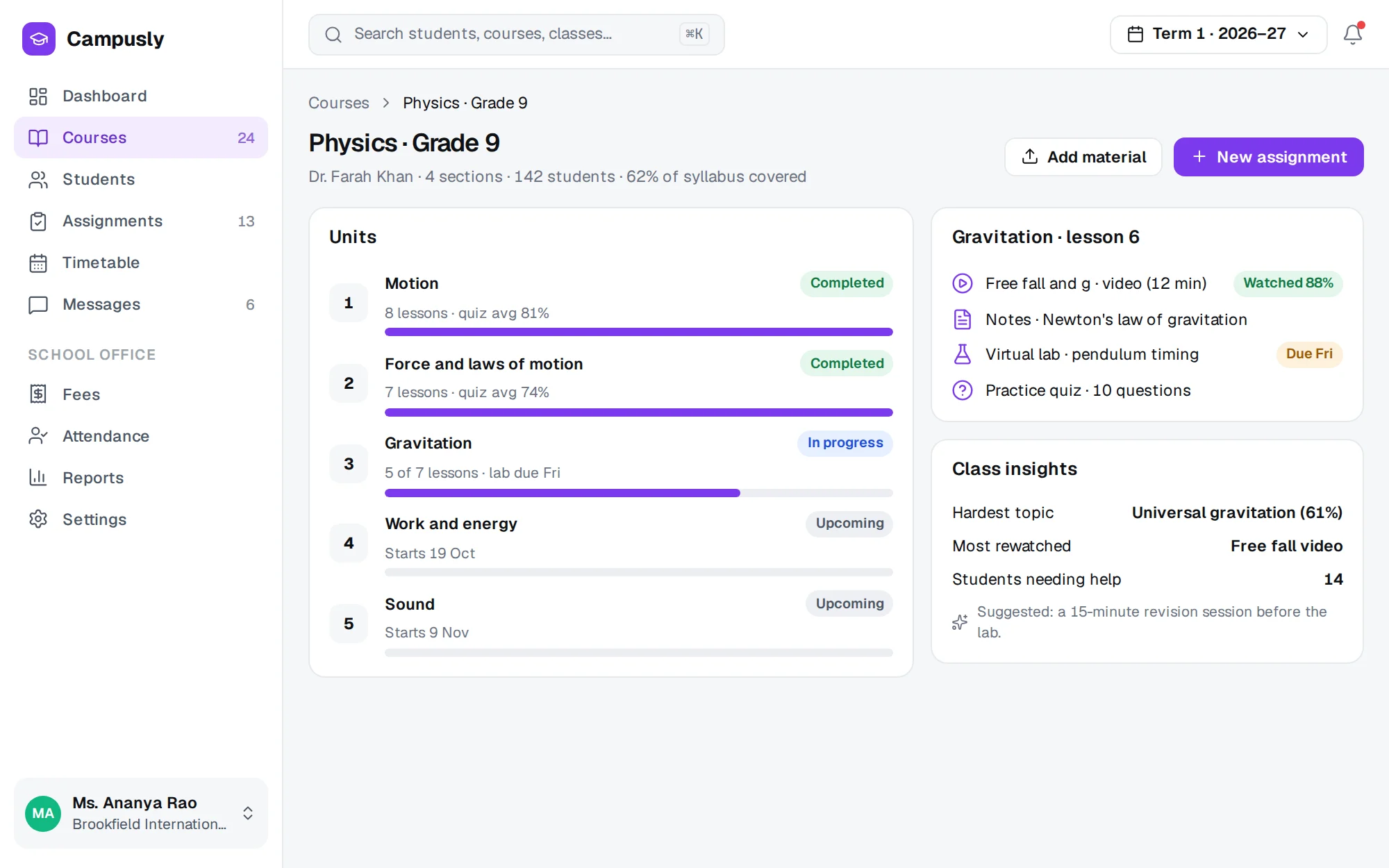
Task: Click the Assignments count 13
Action: [246, 221]
